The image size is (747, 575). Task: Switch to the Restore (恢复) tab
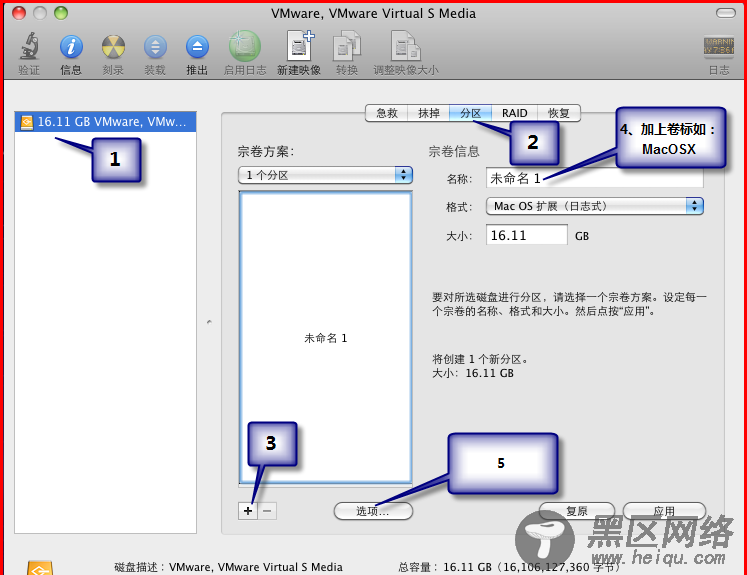click(559, 113)
